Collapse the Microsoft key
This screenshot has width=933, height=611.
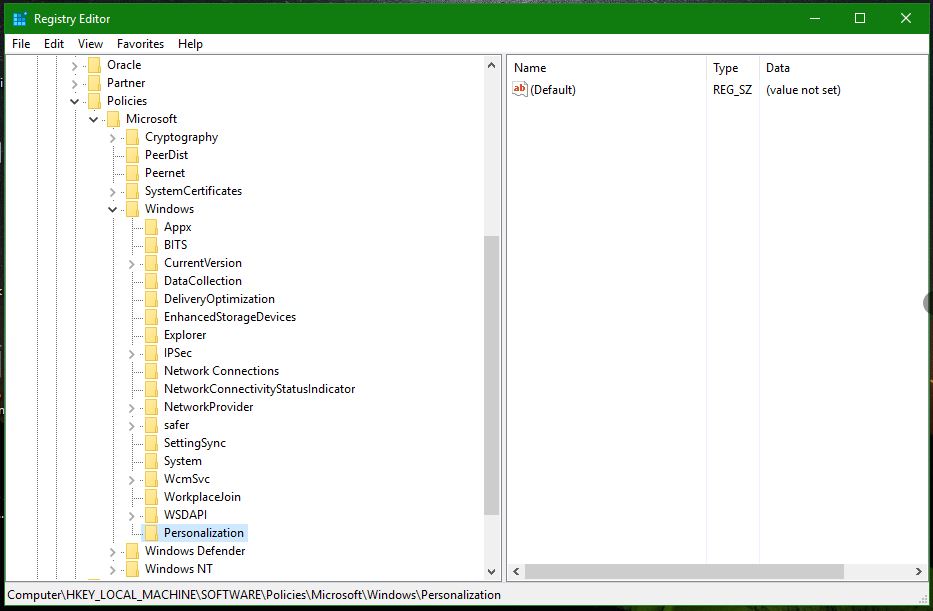coord(93,120)
